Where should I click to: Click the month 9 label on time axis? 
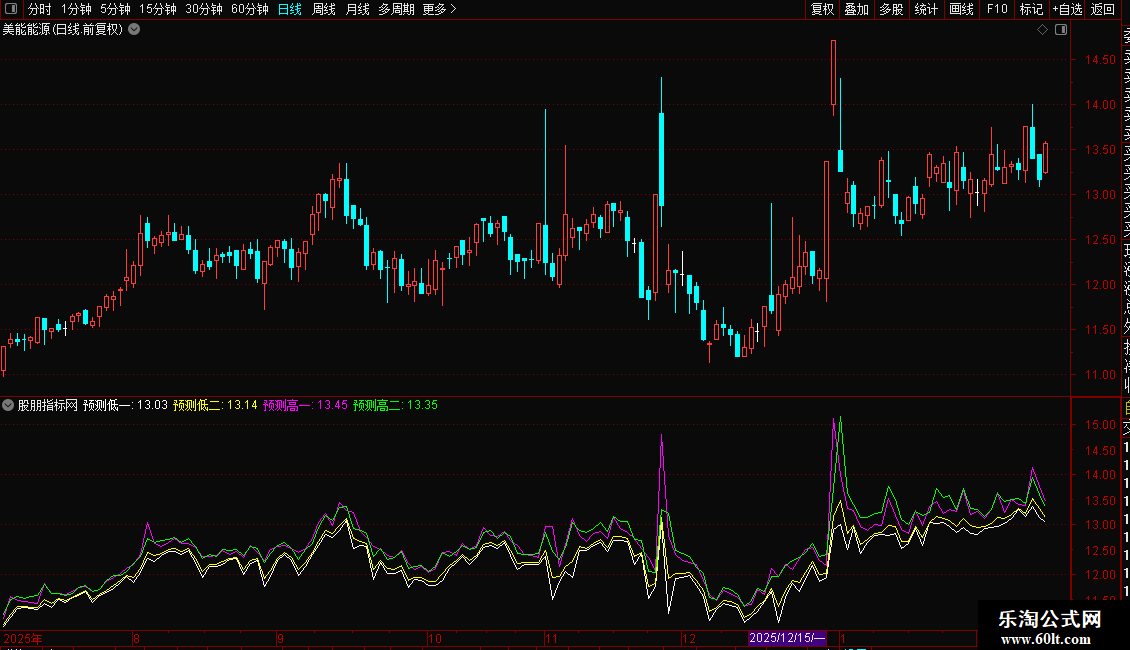point(280,638)
